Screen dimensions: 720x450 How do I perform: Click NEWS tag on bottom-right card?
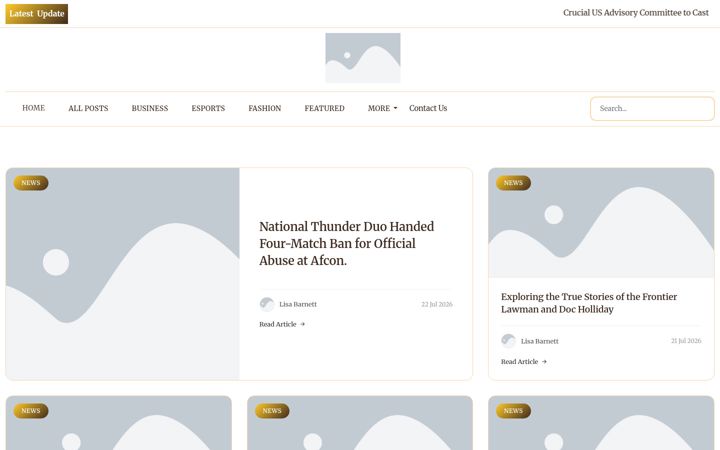513,411
